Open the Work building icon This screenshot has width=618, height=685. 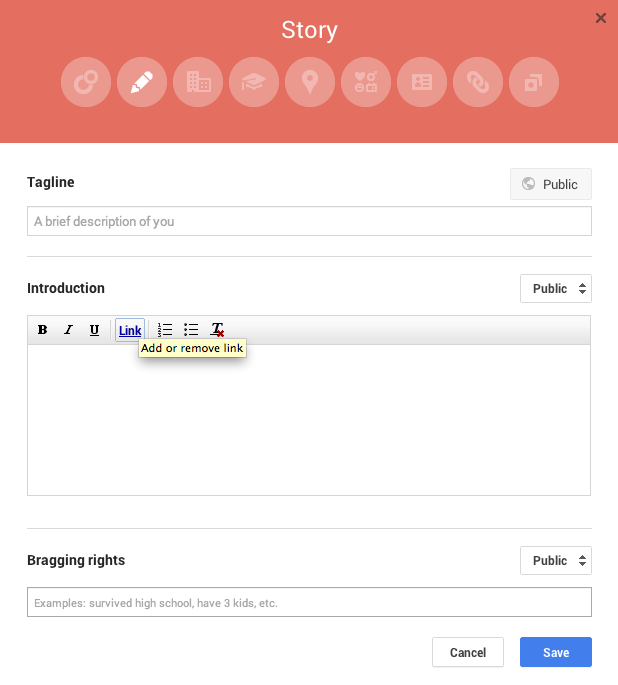coord(198,82)
